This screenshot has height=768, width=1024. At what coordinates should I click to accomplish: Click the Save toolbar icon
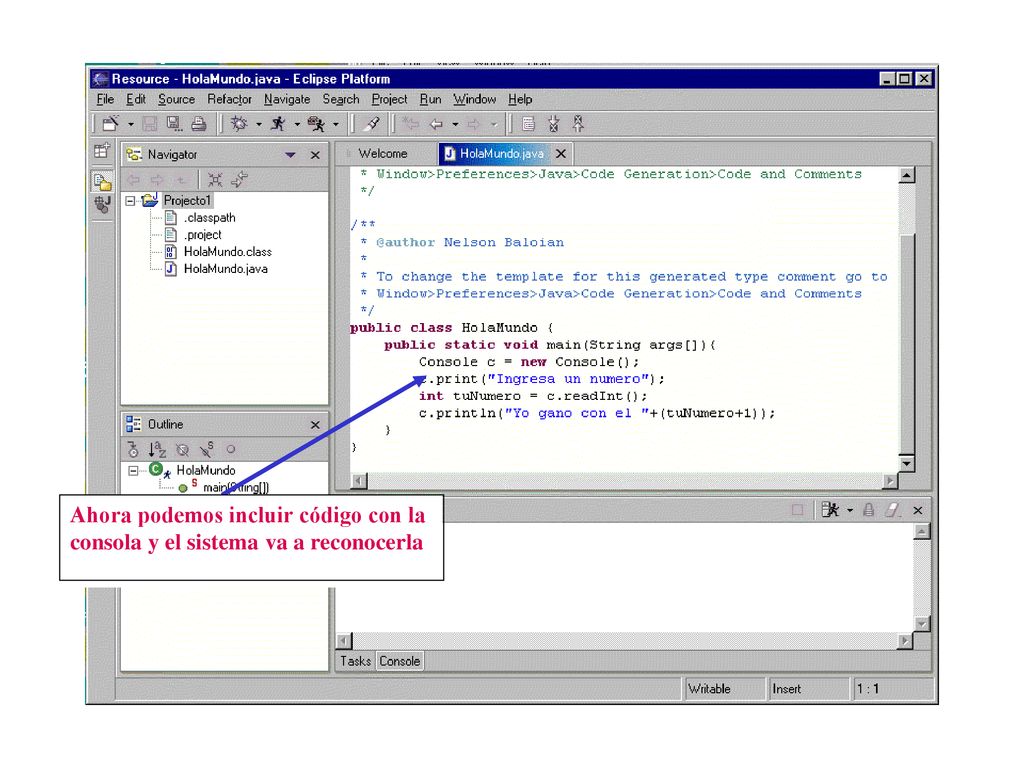[150, 123]
